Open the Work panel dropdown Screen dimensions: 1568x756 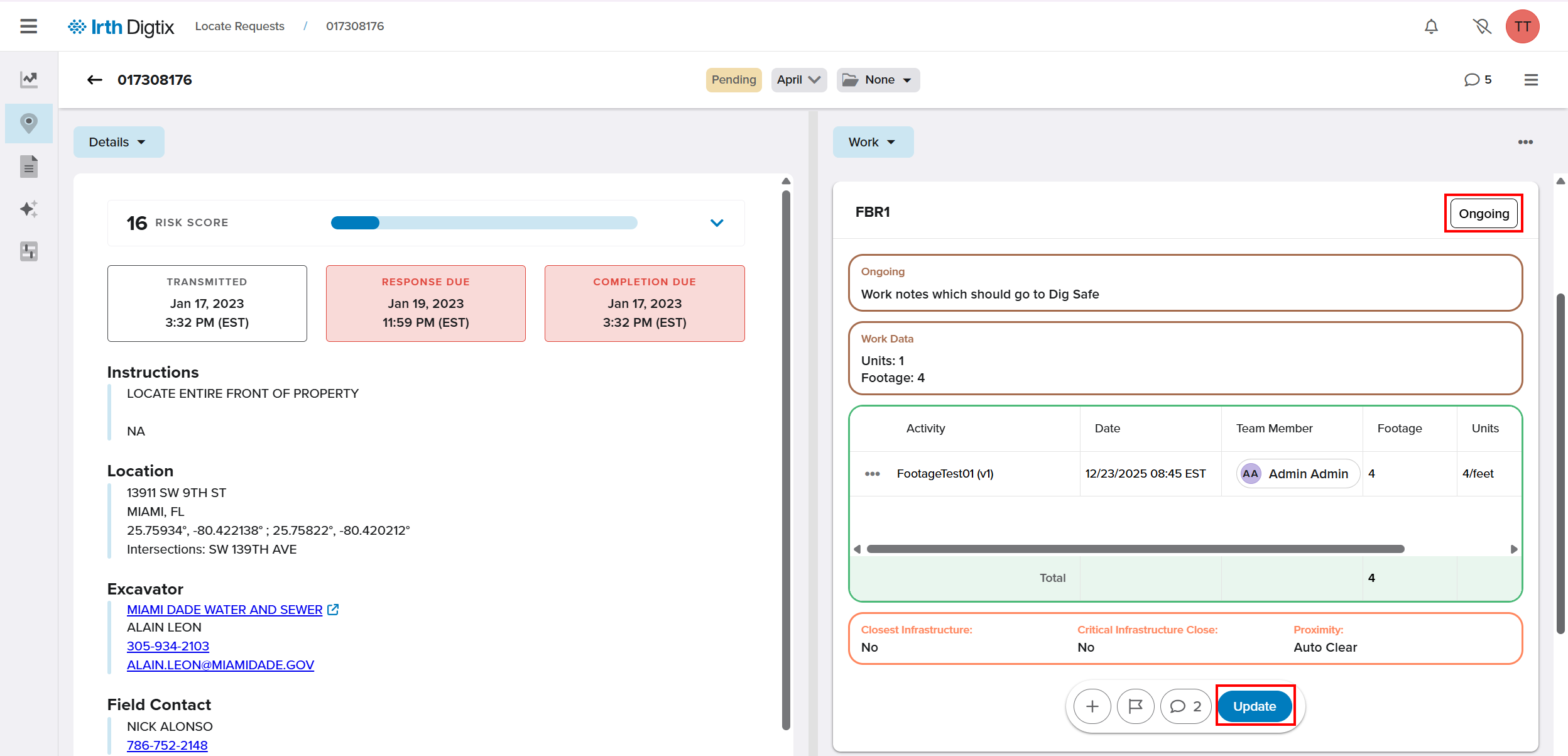pos(873,142)
